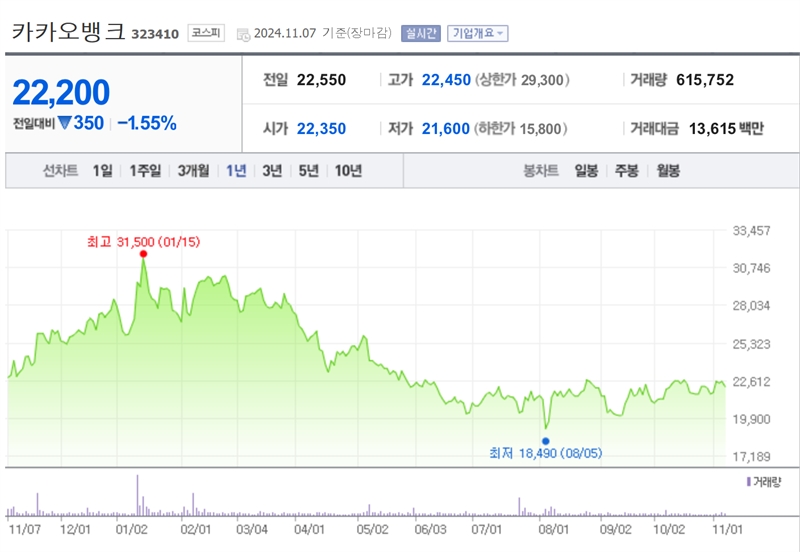
Task: Click the 저가 value 21,600
Action: point(445,129)
